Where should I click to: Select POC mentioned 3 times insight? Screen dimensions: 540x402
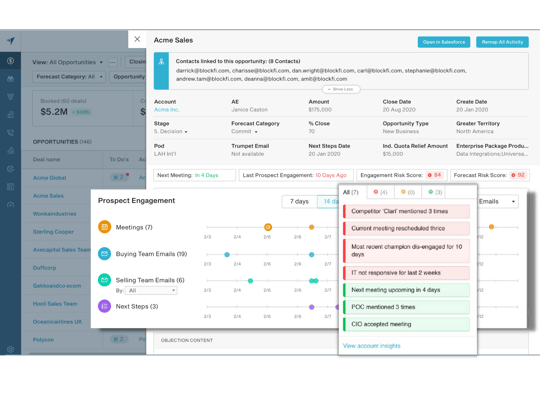406,307
